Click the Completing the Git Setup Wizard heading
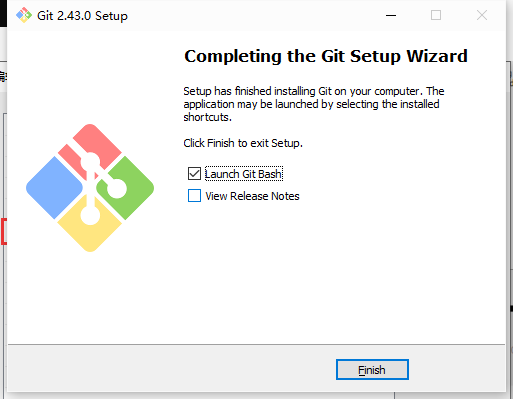This screenshot has width=513, height=399. (x=326, y=56)
